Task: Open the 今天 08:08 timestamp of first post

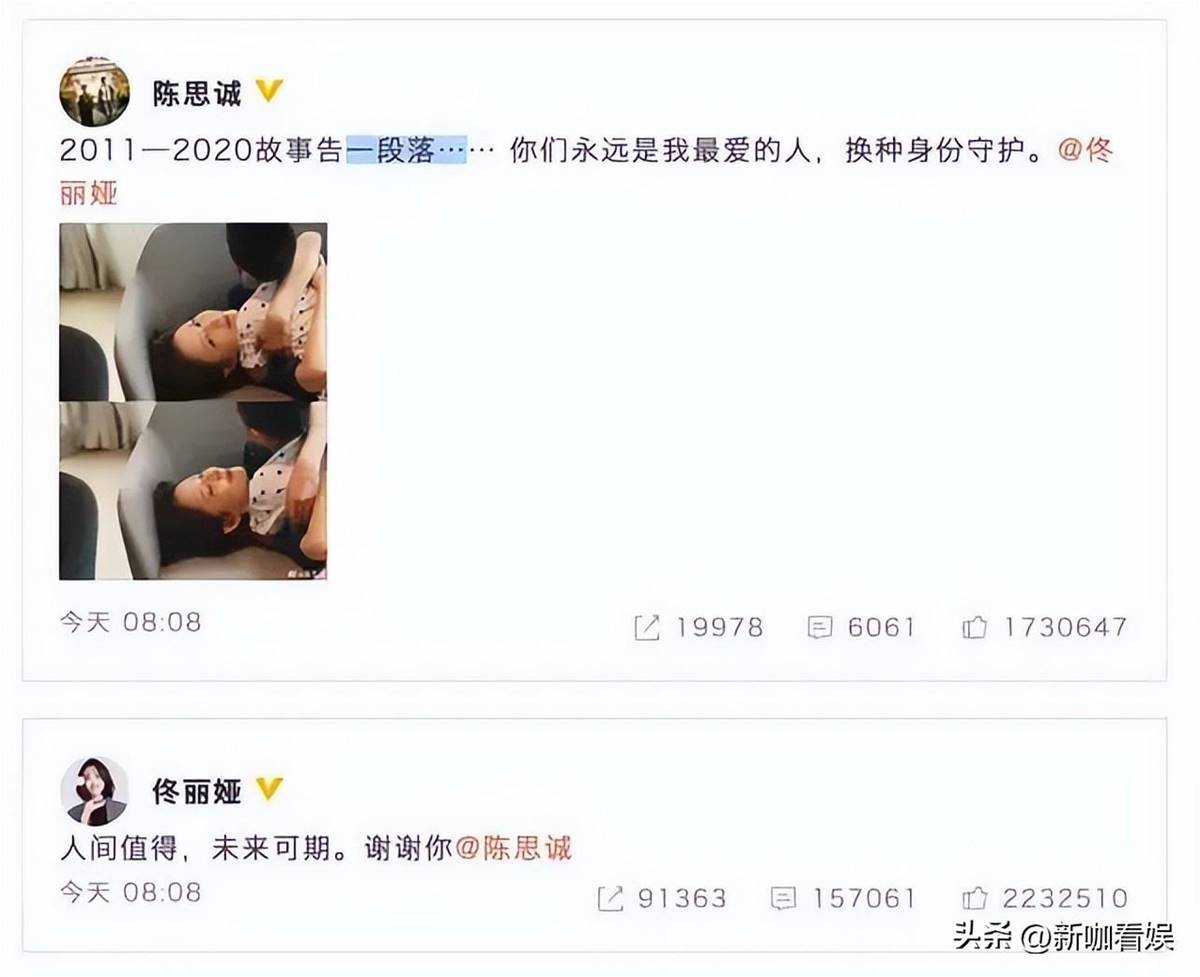Action: 130,622
